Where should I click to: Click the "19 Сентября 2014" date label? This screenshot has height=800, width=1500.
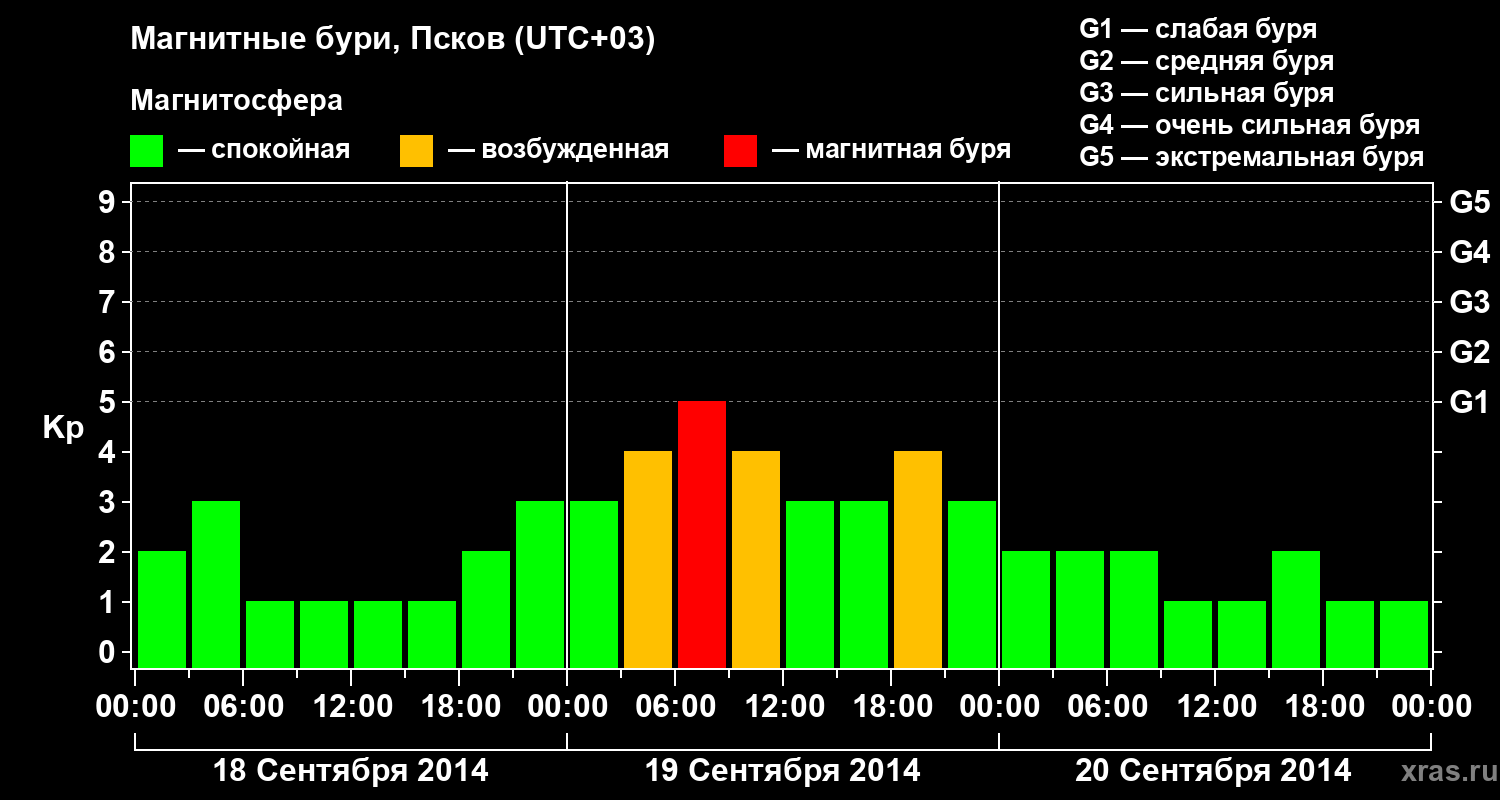click(x=783, y=771)
